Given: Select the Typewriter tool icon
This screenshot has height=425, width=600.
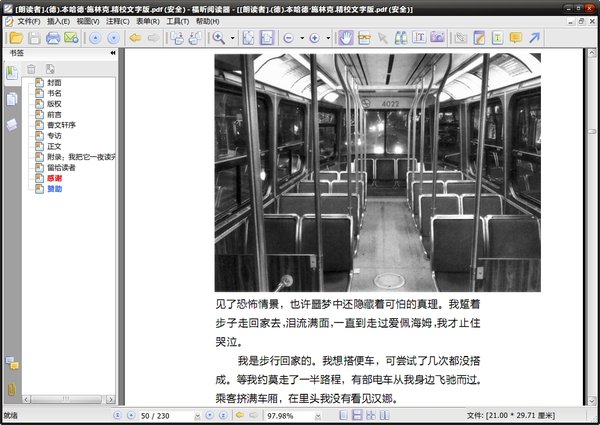Looking at the screenshot, I should pos(418,38).
